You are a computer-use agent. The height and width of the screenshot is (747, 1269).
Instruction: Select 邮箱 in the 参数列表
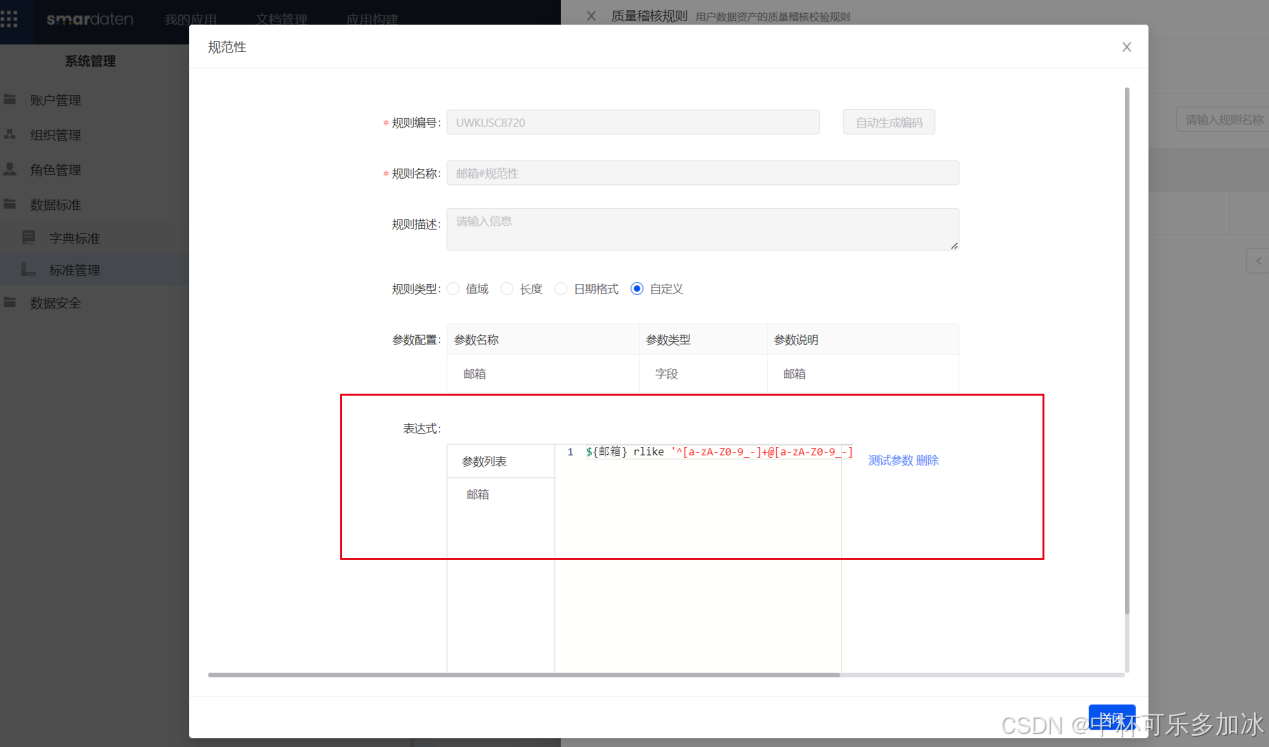pos(478,494)
